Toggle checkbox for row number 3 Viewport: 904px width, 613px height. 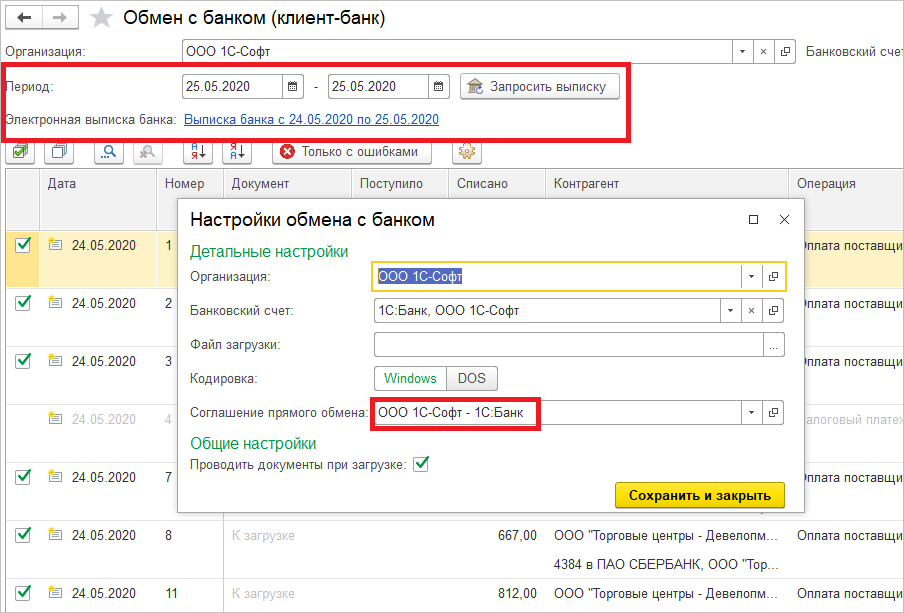(22, 360)
